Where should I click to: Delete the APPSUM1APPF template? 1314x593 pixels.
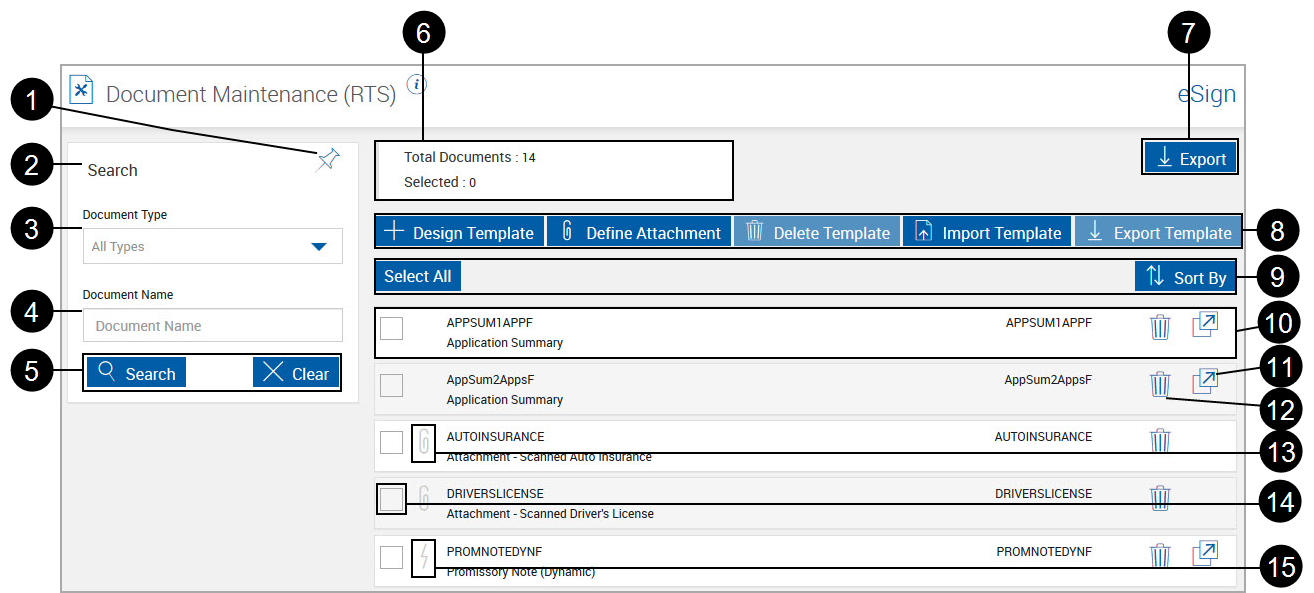click(x=1160, y=326)
